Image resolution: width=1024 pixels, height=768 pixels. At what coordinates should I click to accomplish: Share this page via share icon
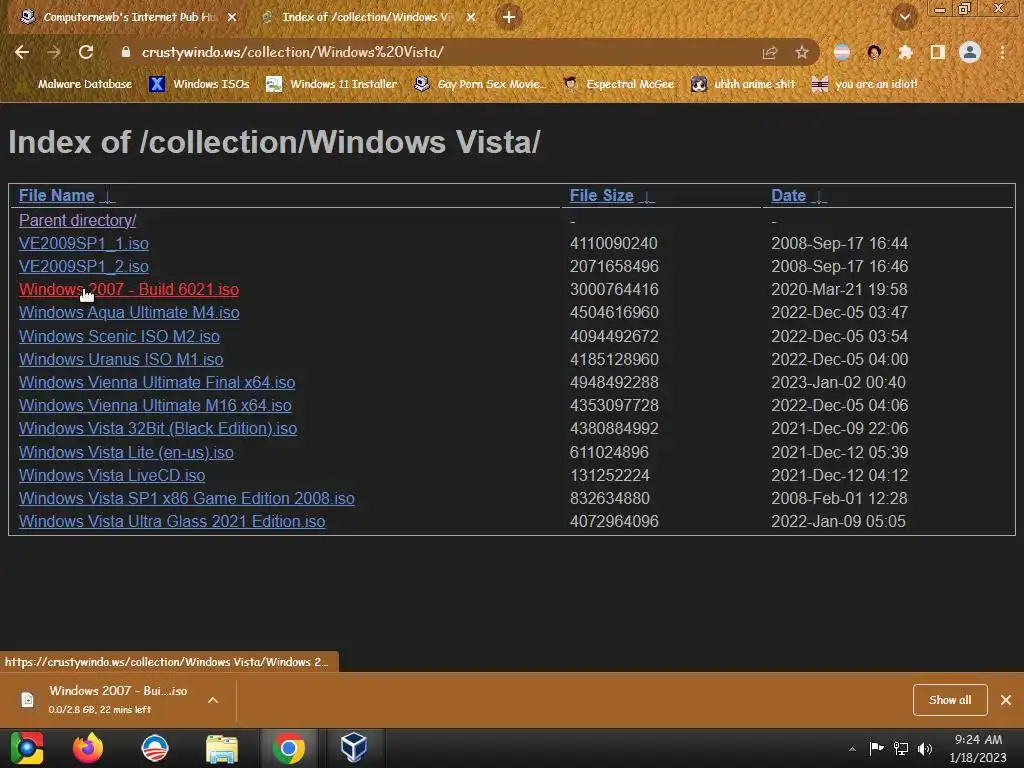770,53
